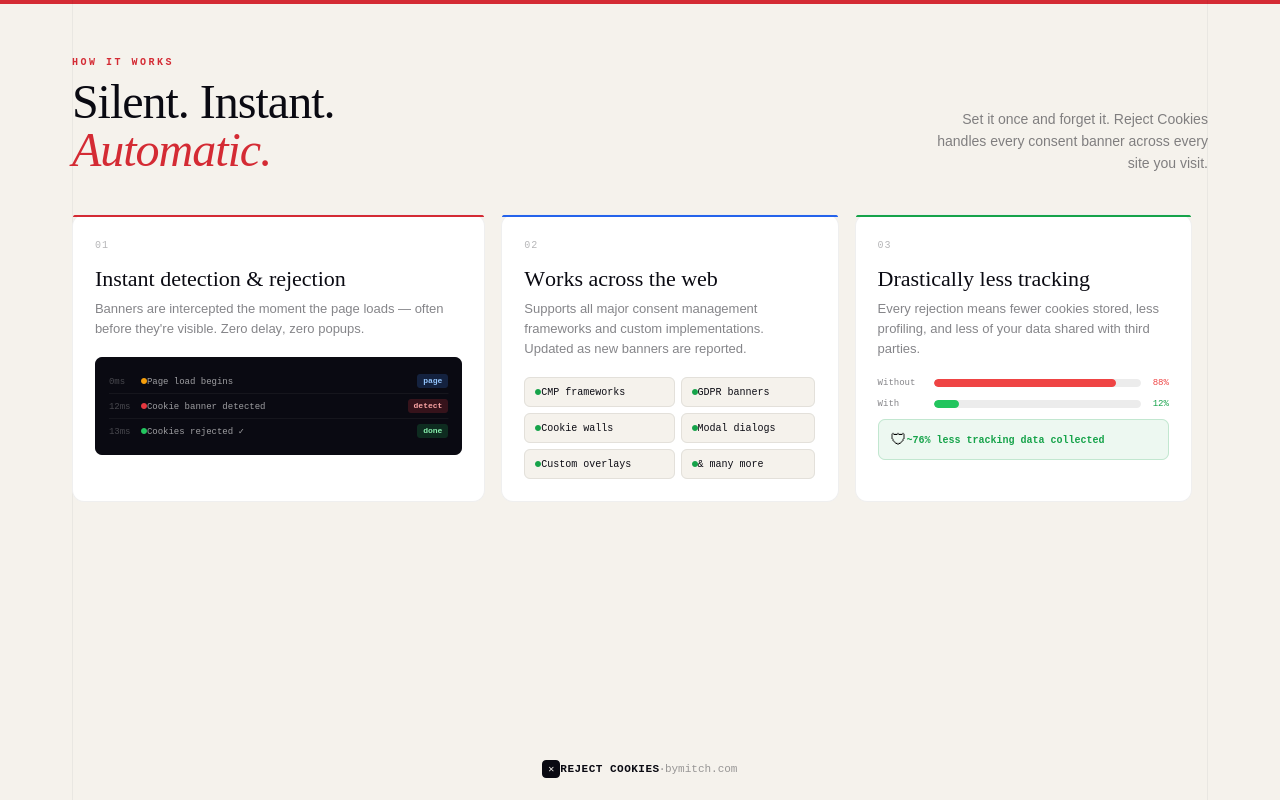Click the HOW IT WORKS label
Image resolution: width=1280 pixels, height=800 pixels.
123,62
